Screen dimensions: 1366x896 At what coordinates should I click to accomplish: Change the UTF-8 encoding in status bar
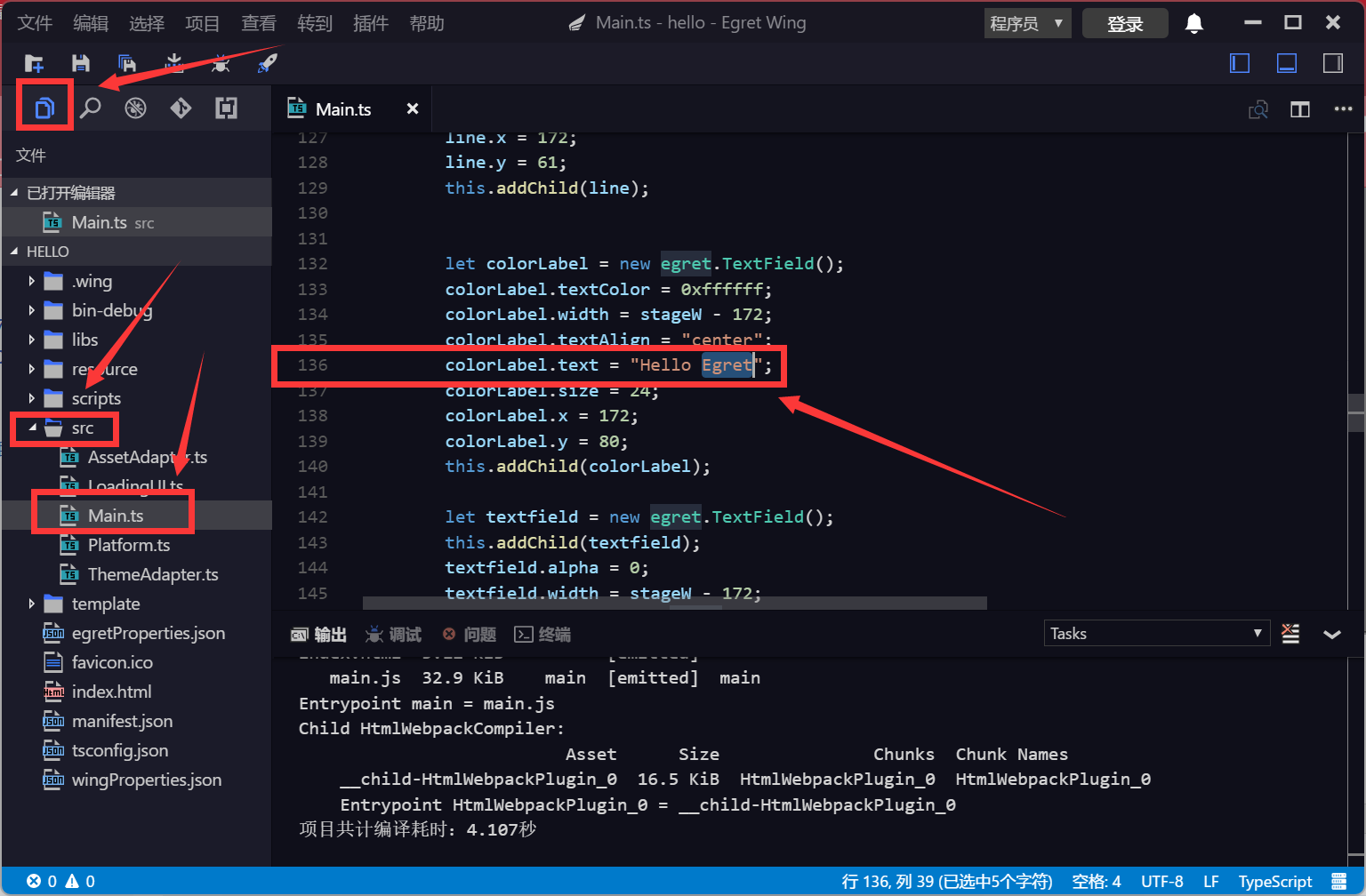(x=1161, y=881)
